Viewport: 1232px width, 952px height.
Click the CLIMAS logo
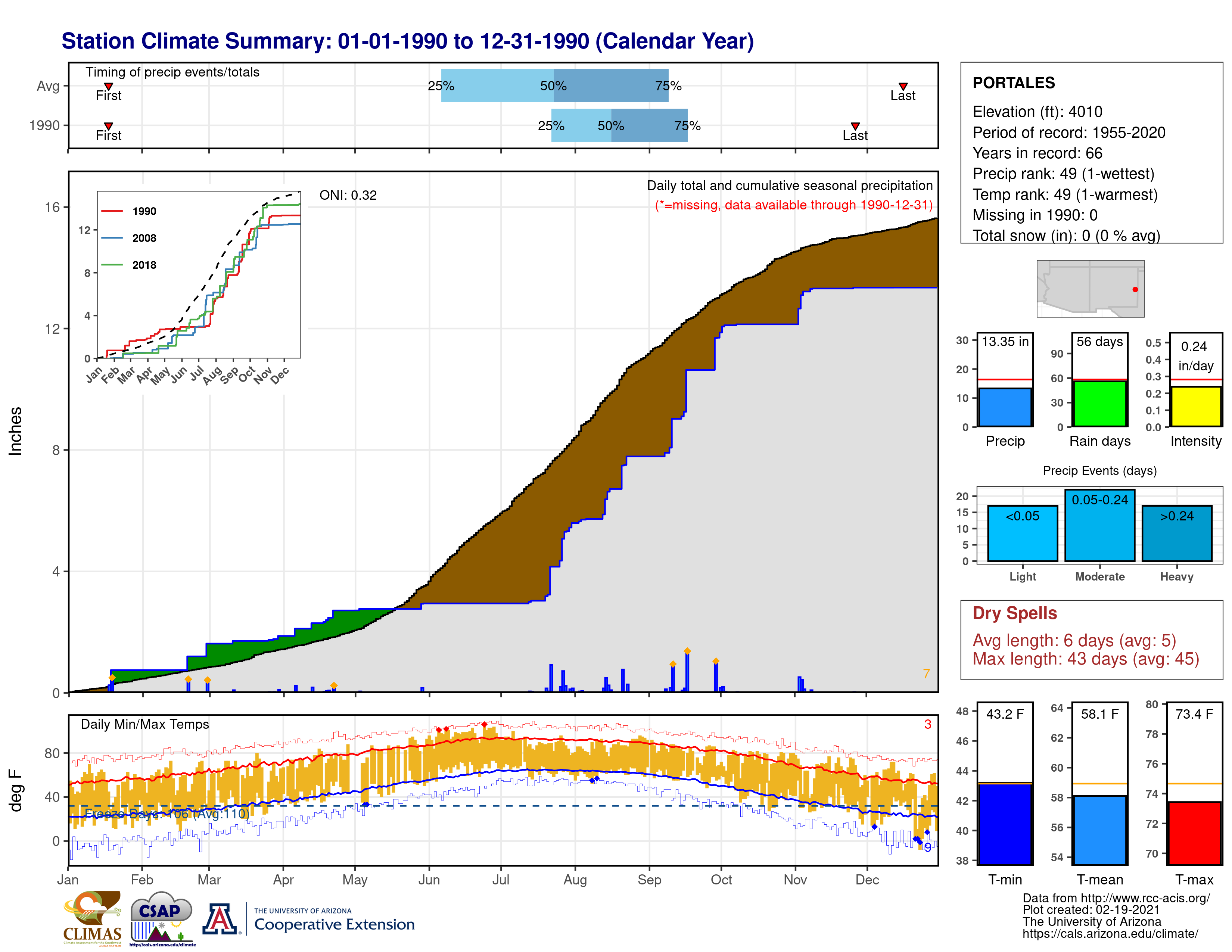93,918
